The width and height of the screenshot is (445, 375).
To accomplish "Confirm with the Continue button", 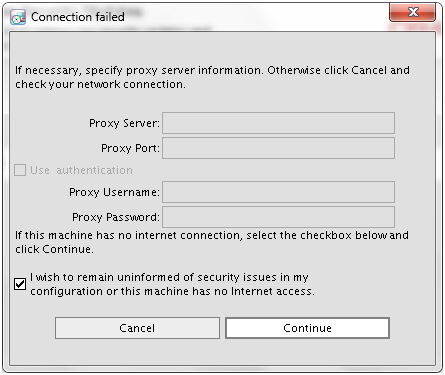I will tap(307, 328).
